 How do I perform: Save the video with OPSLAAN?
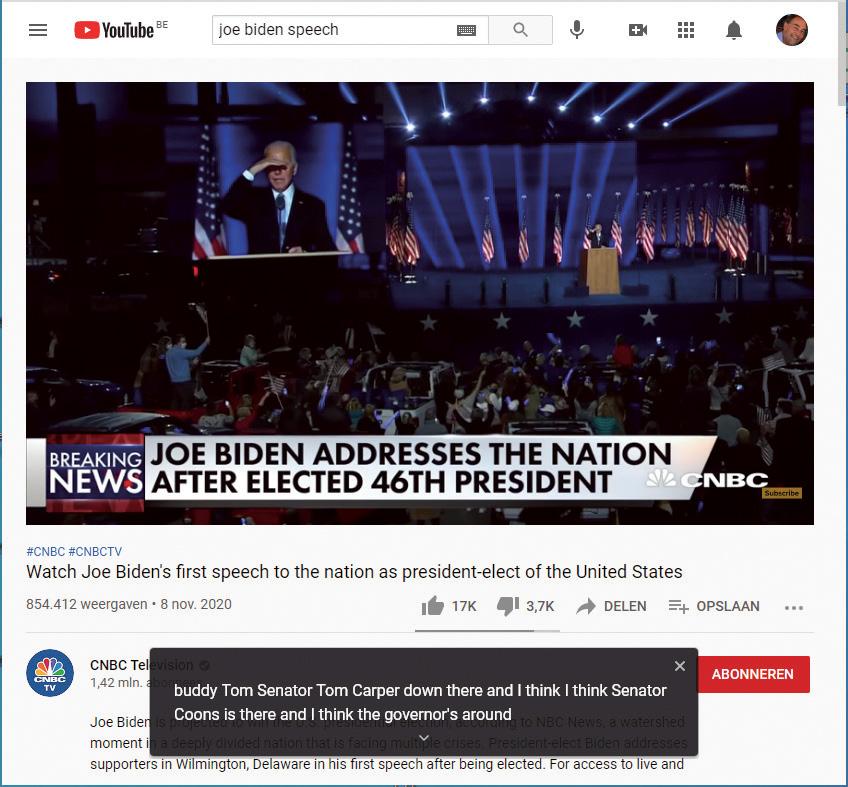point(714,606)
